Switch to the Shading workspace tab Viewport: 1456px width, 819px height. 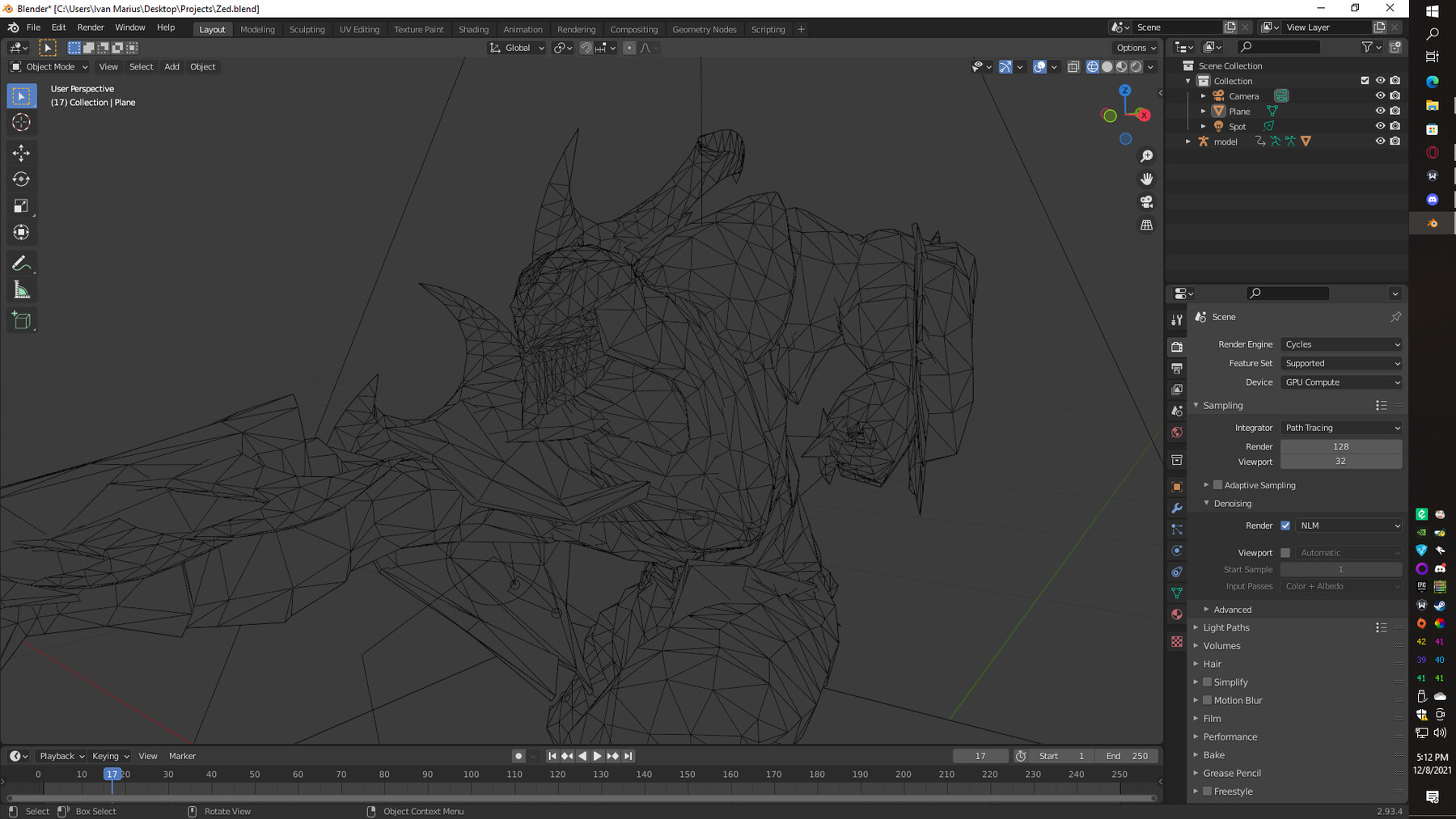point(474,29)
